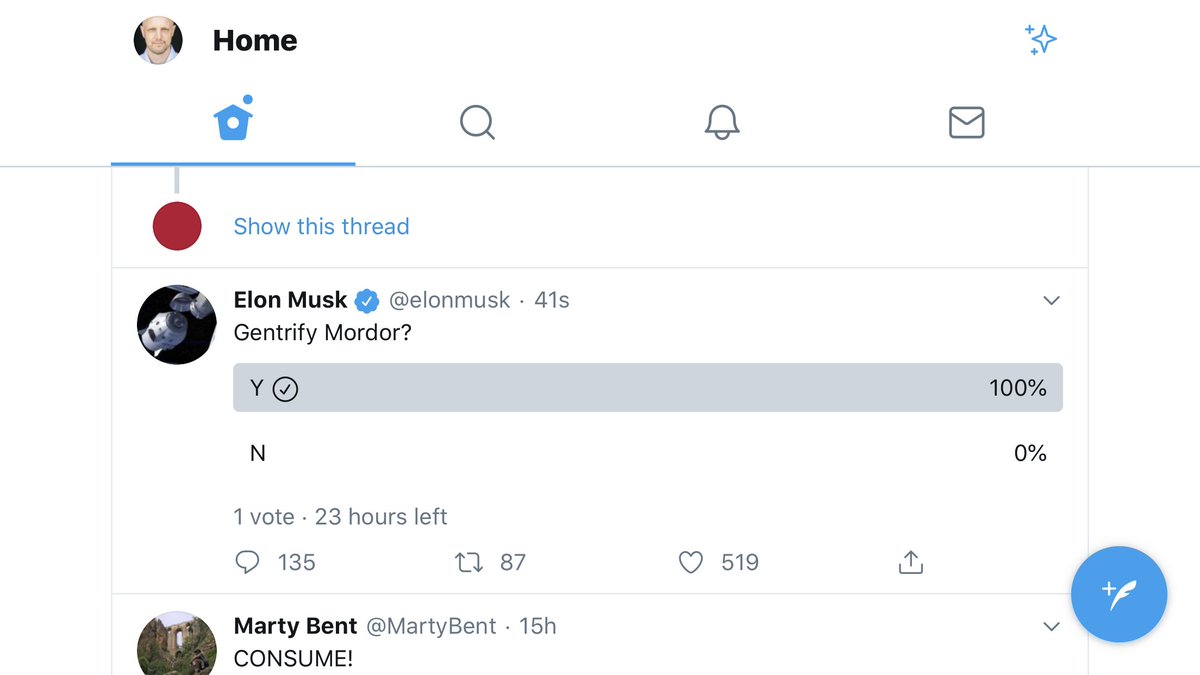
Task: Reply to Elon Musk's tweet
Action: coord(247,563)
